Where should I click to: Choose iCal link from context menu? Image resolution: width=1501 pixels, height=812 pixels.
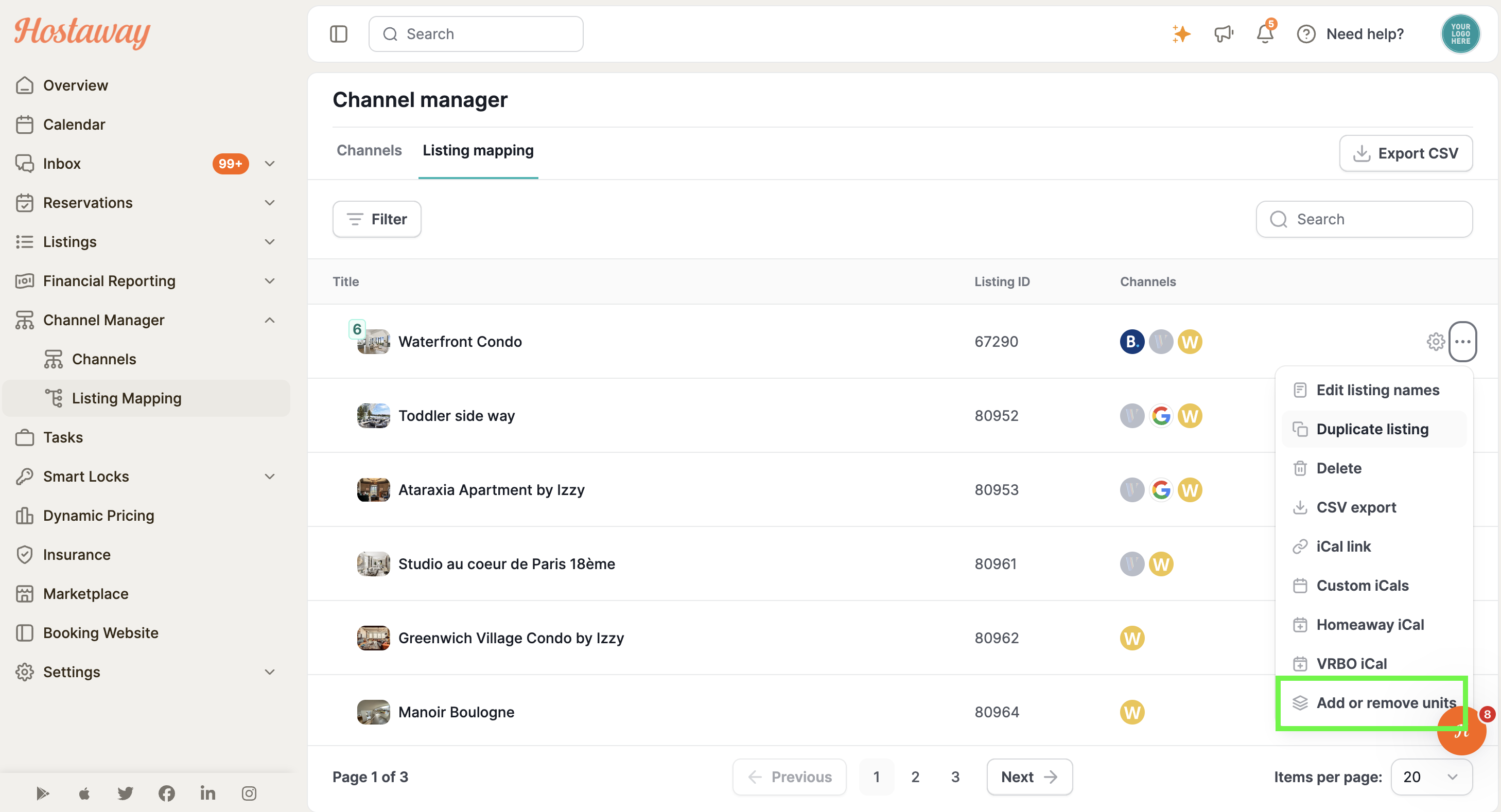1373,546
